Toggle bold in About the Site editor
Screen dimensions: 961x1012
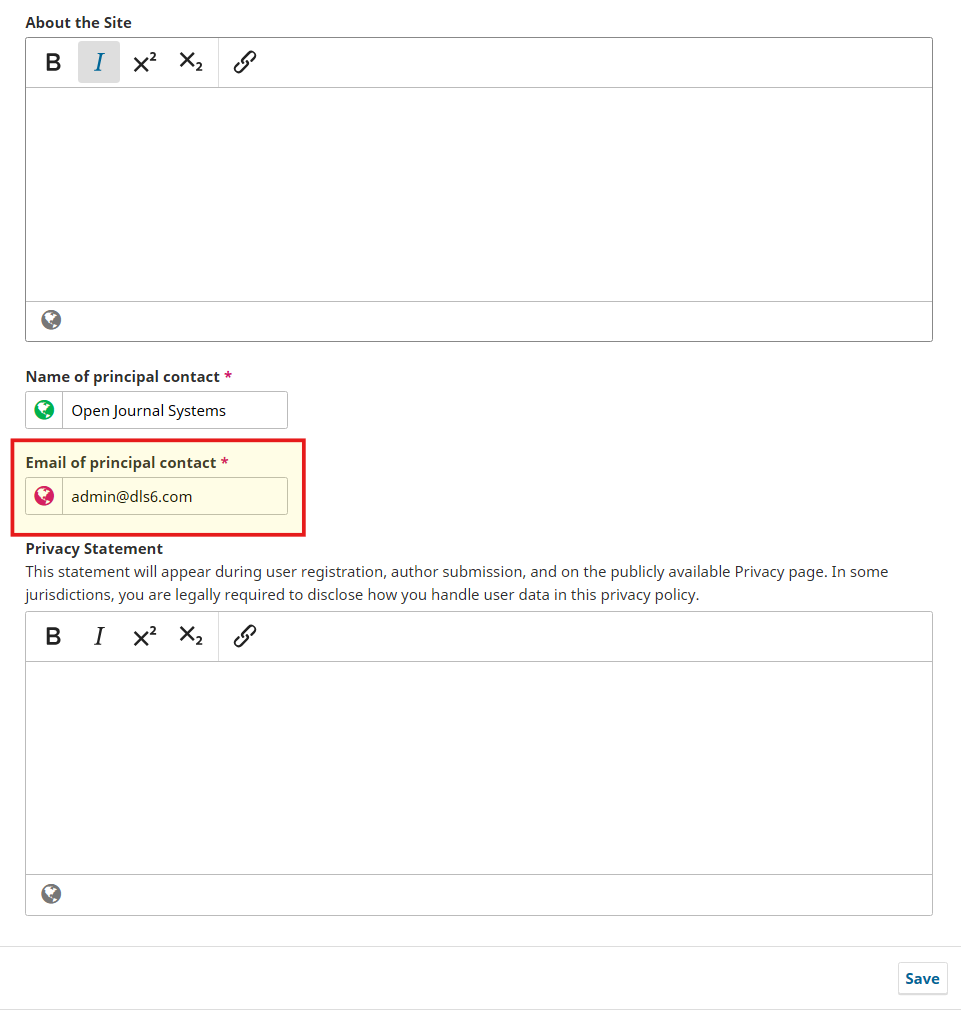tap(54, 62)
